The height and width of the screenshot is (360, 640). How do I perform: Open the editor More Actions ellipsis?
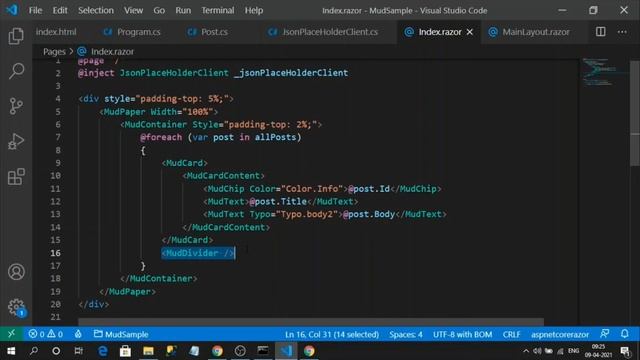pyautogui.click(x=622, y=32)
